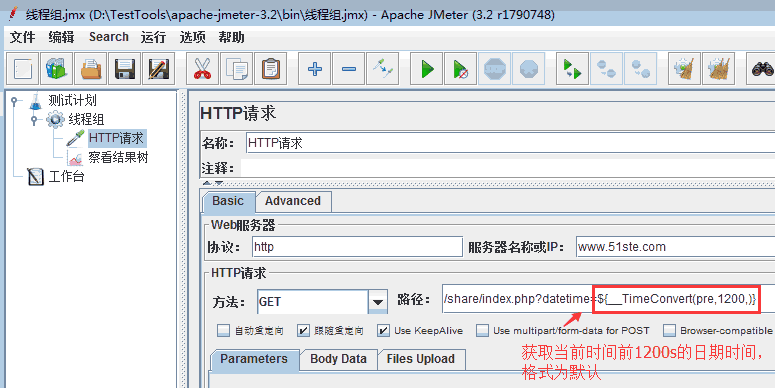775x388 pixels.
Task: Click the 协议 input field
Action: click(x=357, y=247)
